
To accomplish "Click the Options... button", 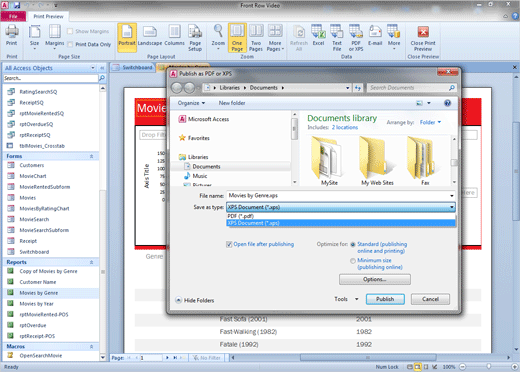I will coord(375,279).
